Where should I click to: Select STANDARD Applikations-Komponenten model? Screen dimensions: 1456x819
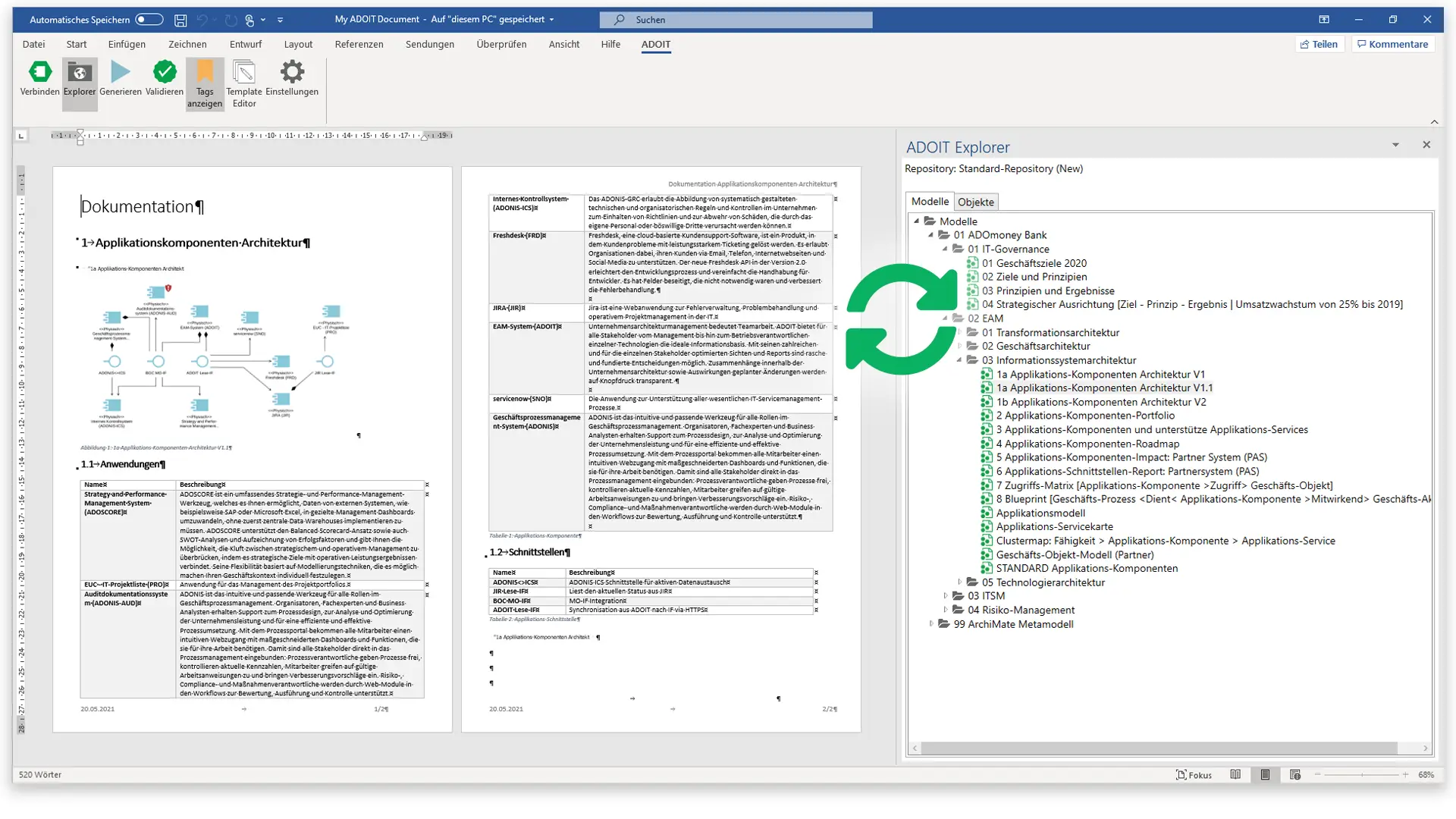click(1087, 569)
